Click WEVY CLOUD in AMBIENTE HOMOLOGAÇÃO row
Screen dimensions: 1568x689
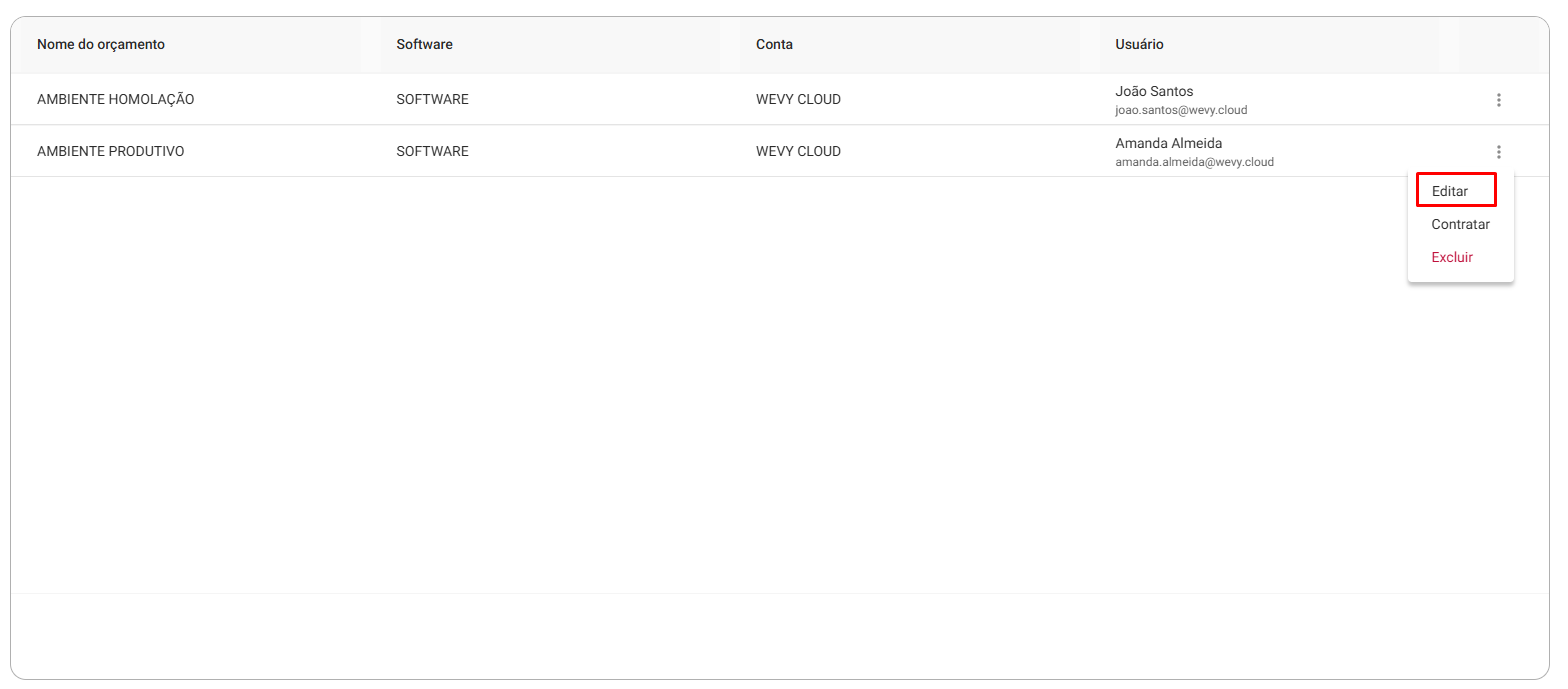click(x=798, y=100)
